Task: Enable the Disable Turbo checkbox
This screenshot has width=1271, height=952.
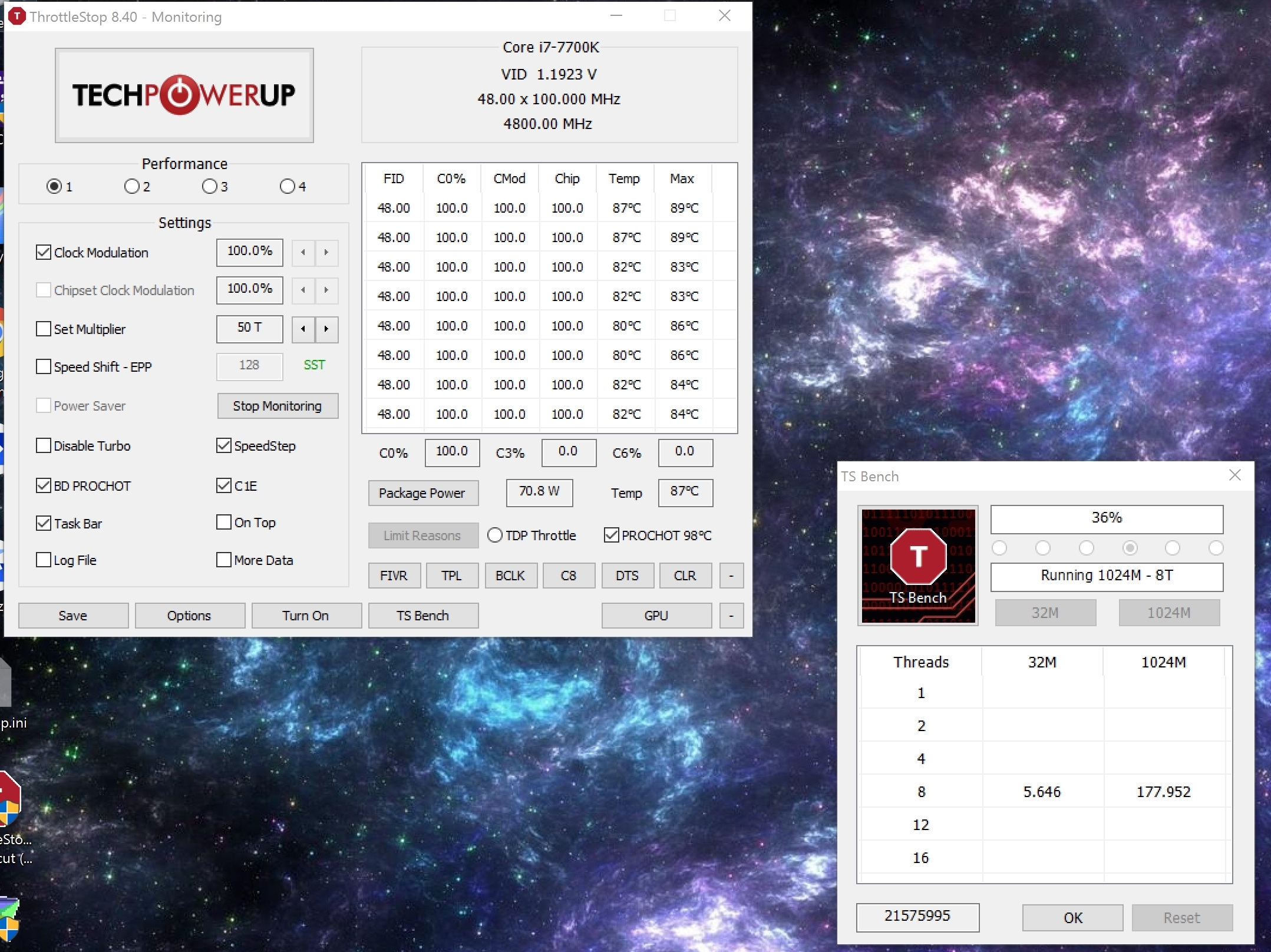Action: pyautogui.click(x=44, y=445)
